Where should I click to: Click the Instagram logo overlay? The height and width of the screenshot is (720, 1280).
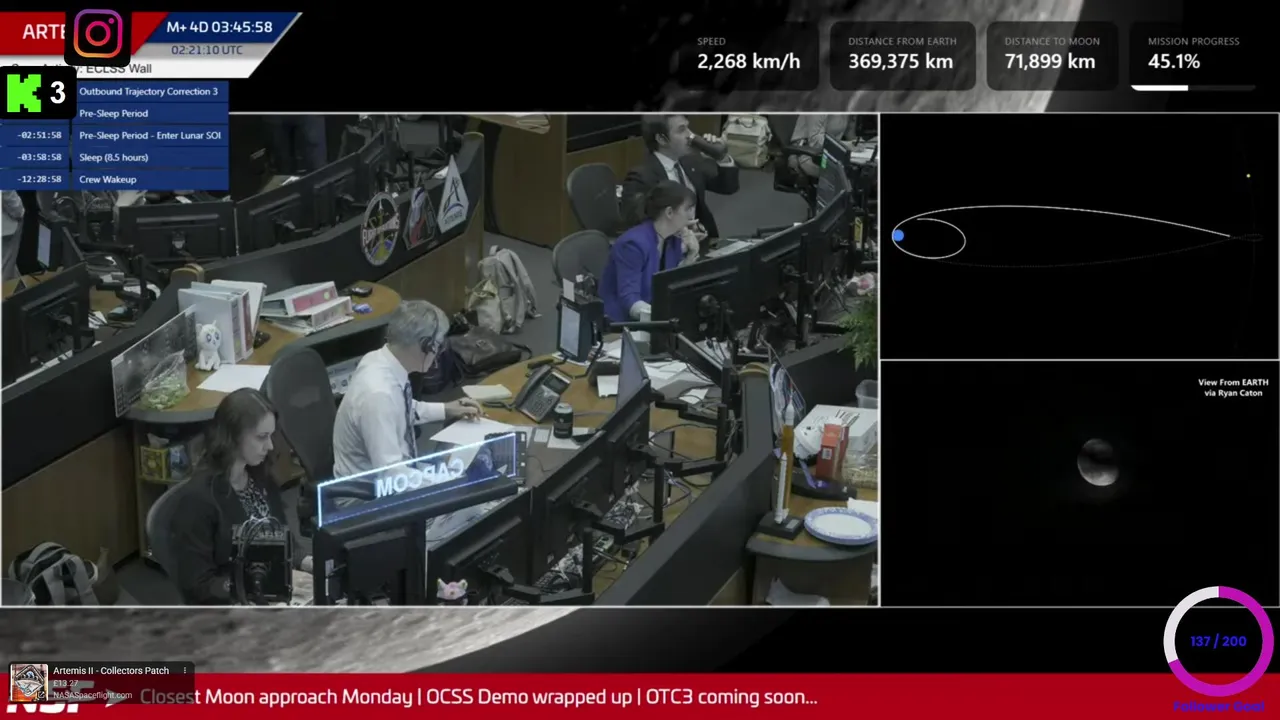98,35
